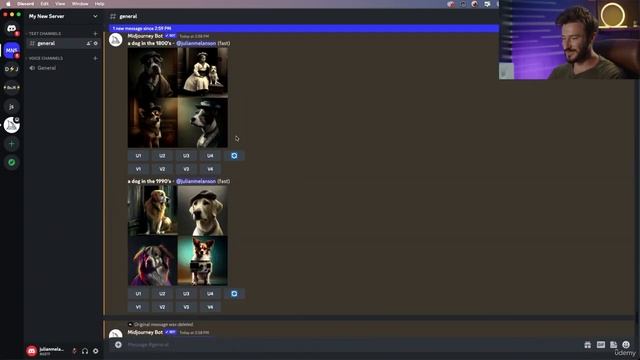Upscale image U4 for 1800's dog
Screen dimensions: 640x360
pyautogui.click(x=210, y=156)
